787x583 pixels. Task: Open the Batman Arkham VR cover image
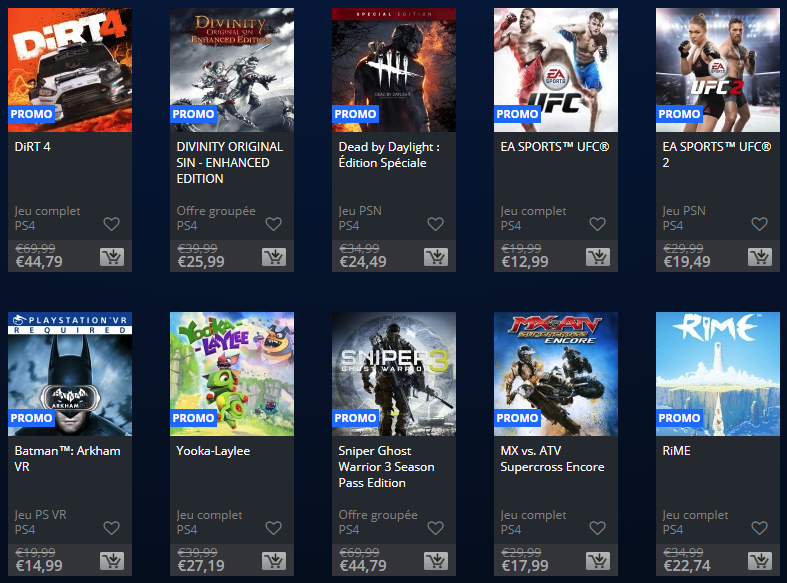tap(70, 374)
